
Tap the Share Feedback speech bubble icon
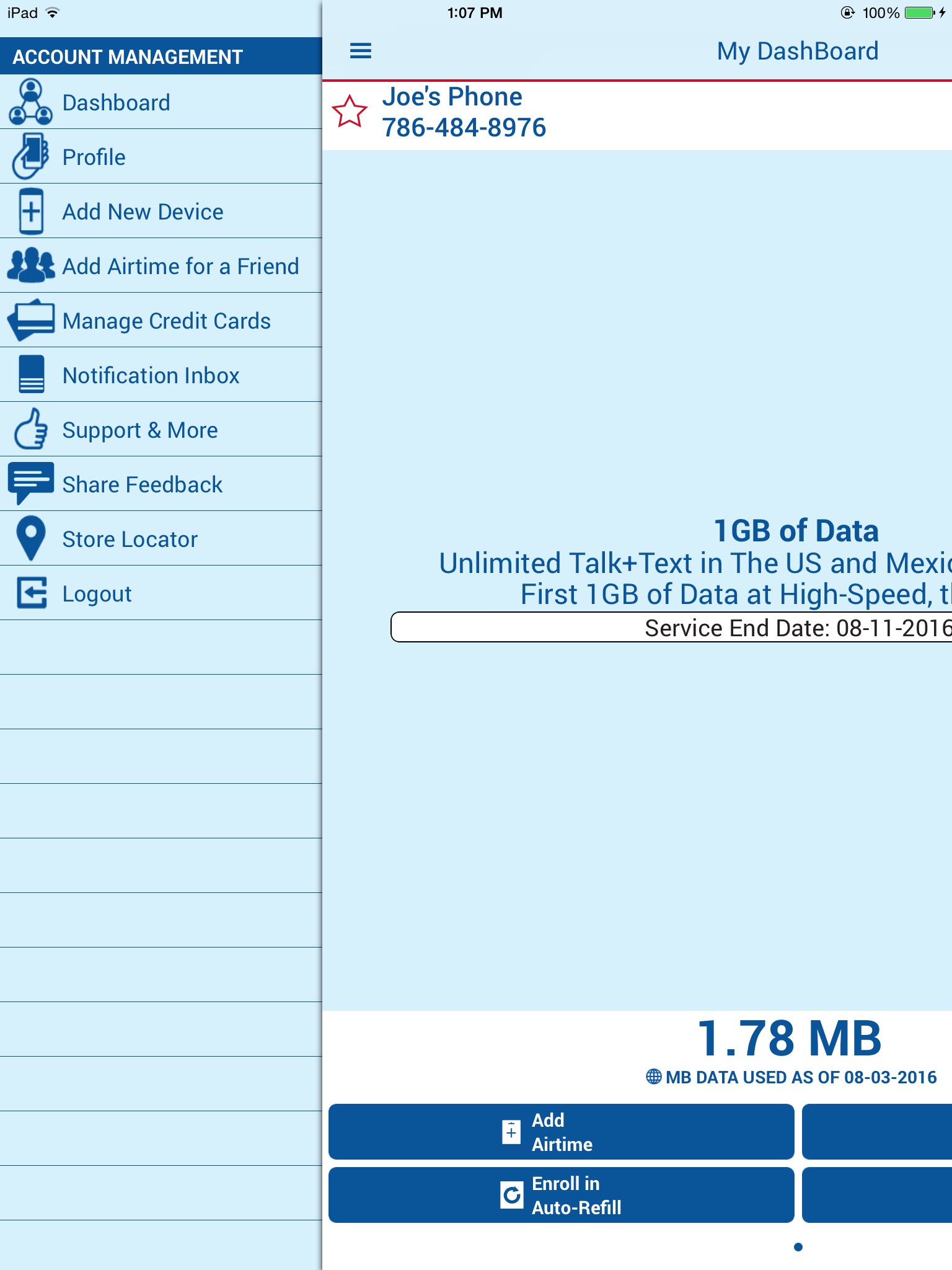pos(30,484)
